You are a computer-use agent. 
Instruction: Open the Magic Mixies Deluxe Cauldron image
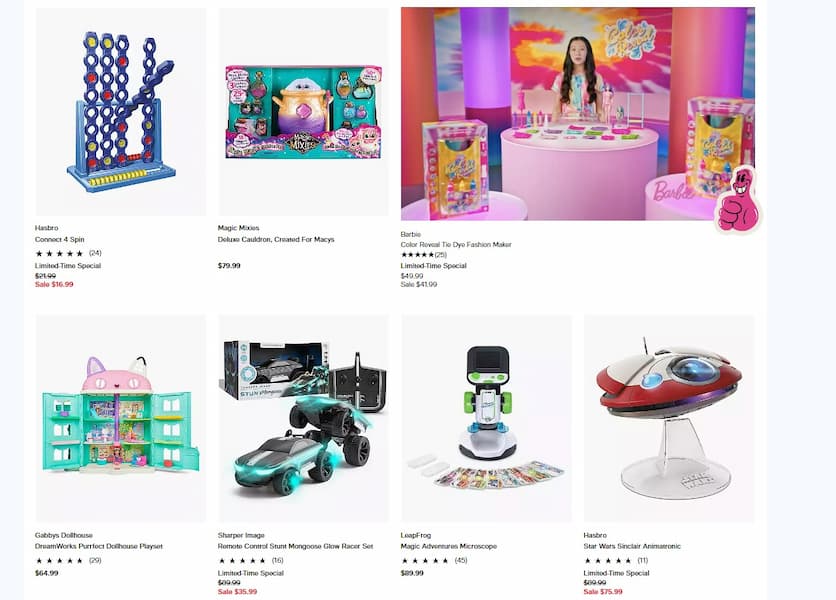pyautogui.click(x=303, y=111)
